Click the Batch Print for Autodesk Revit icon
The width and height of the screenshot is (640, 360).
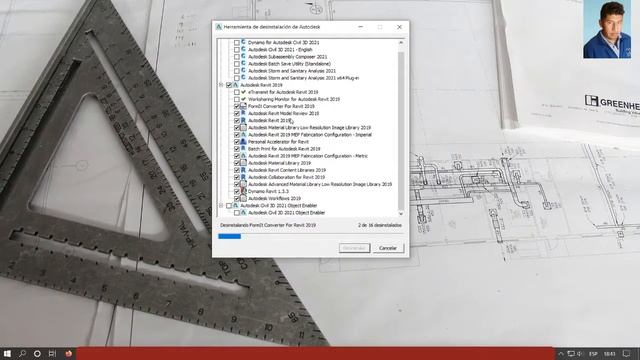coord(243,149)
